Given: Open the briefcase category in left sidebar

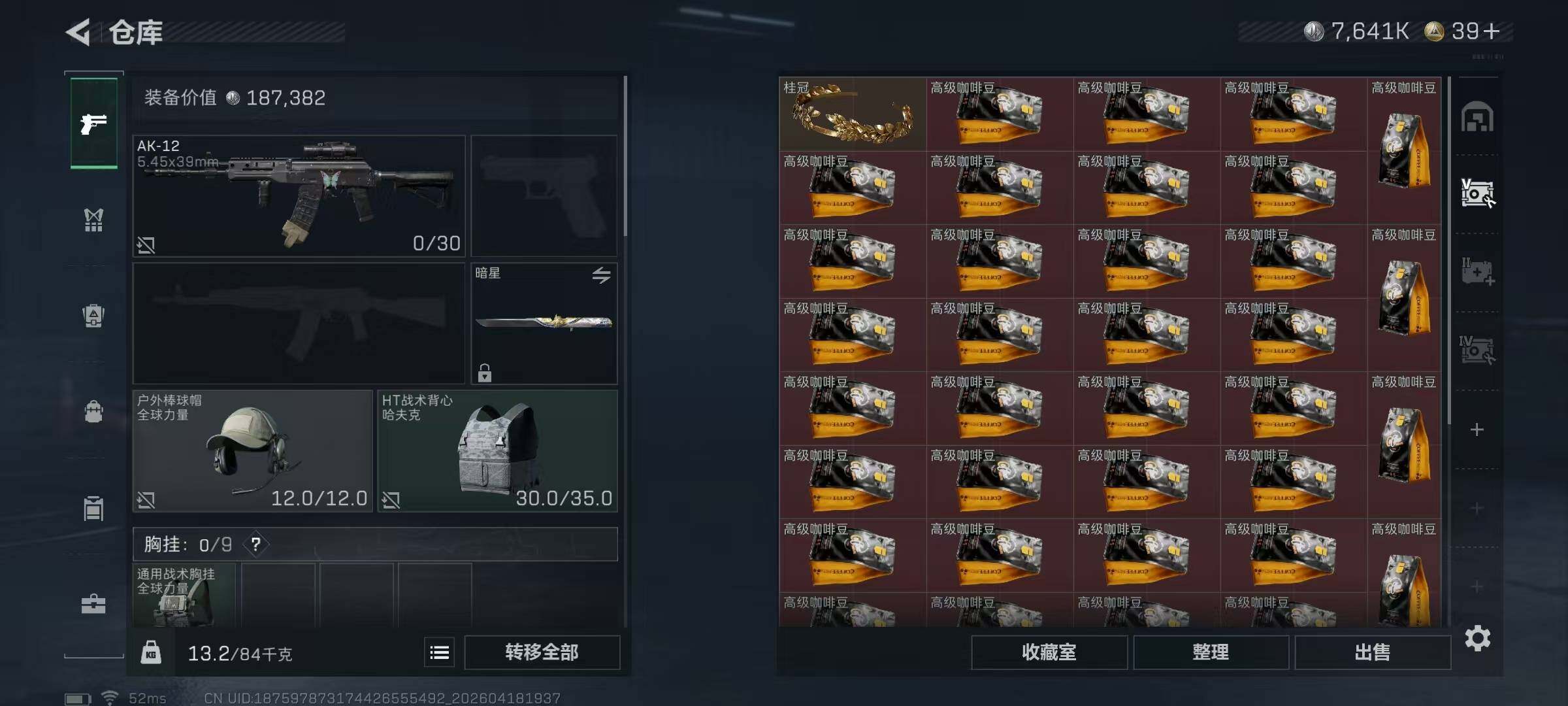Looking at the screenshot, I should click(93, 603).
